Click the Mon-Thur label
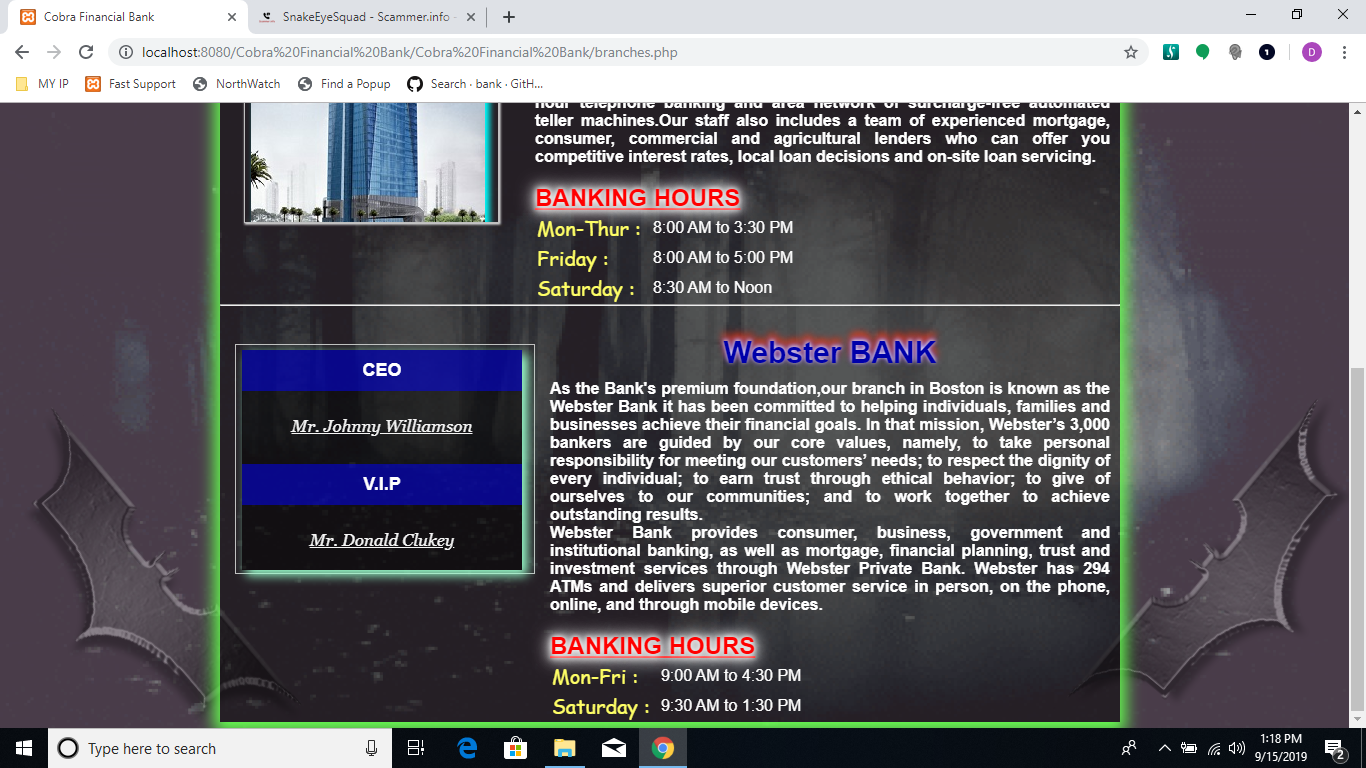Image resolution: width=1366 pixels, height=768 pixels. pos(589,229)
